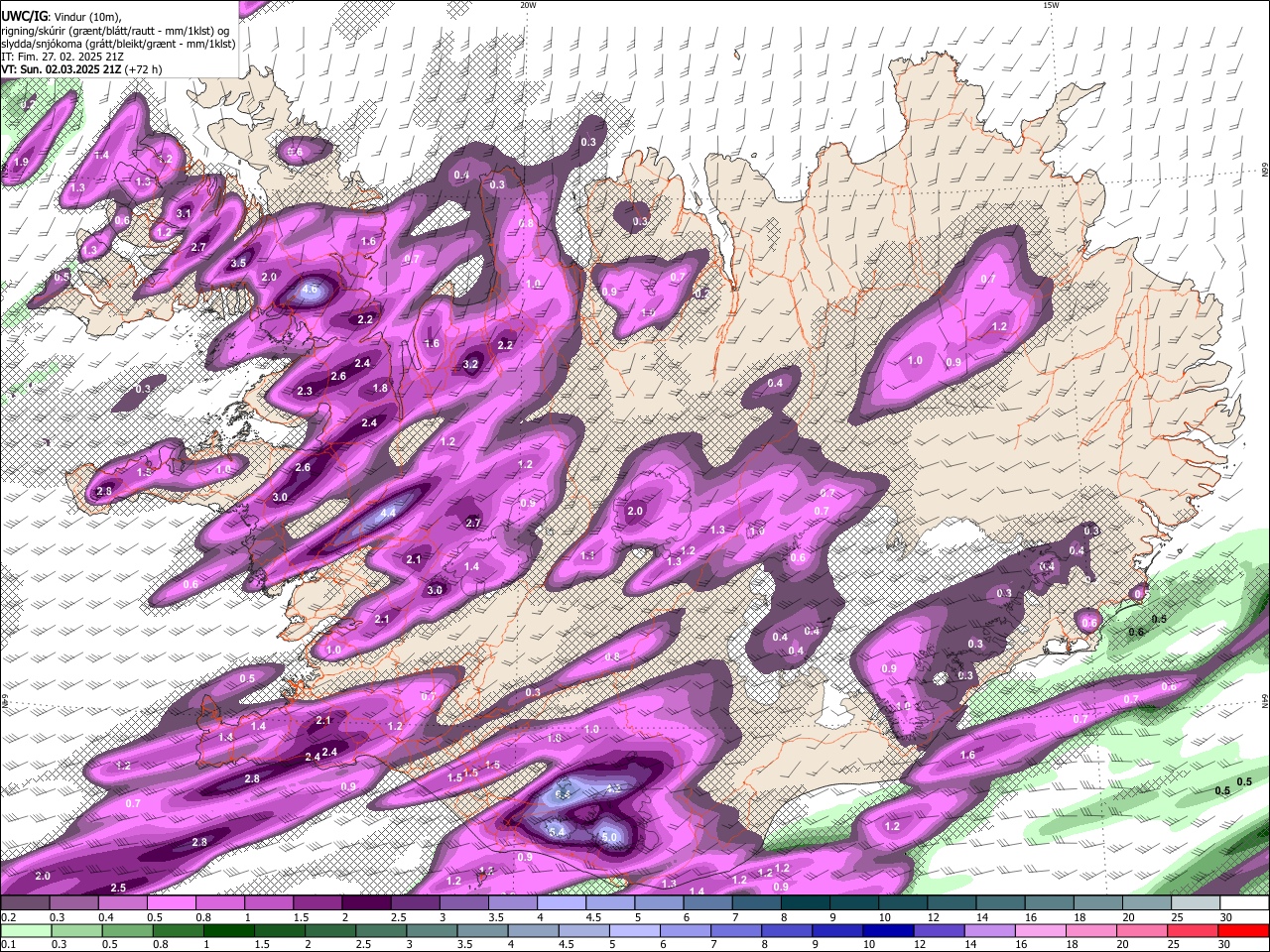This screenshot has width=1270, height=952.
Task: Click the IT: Fim. 27. 02. 2025 21Z line
Action: click(x=63, y=57)
